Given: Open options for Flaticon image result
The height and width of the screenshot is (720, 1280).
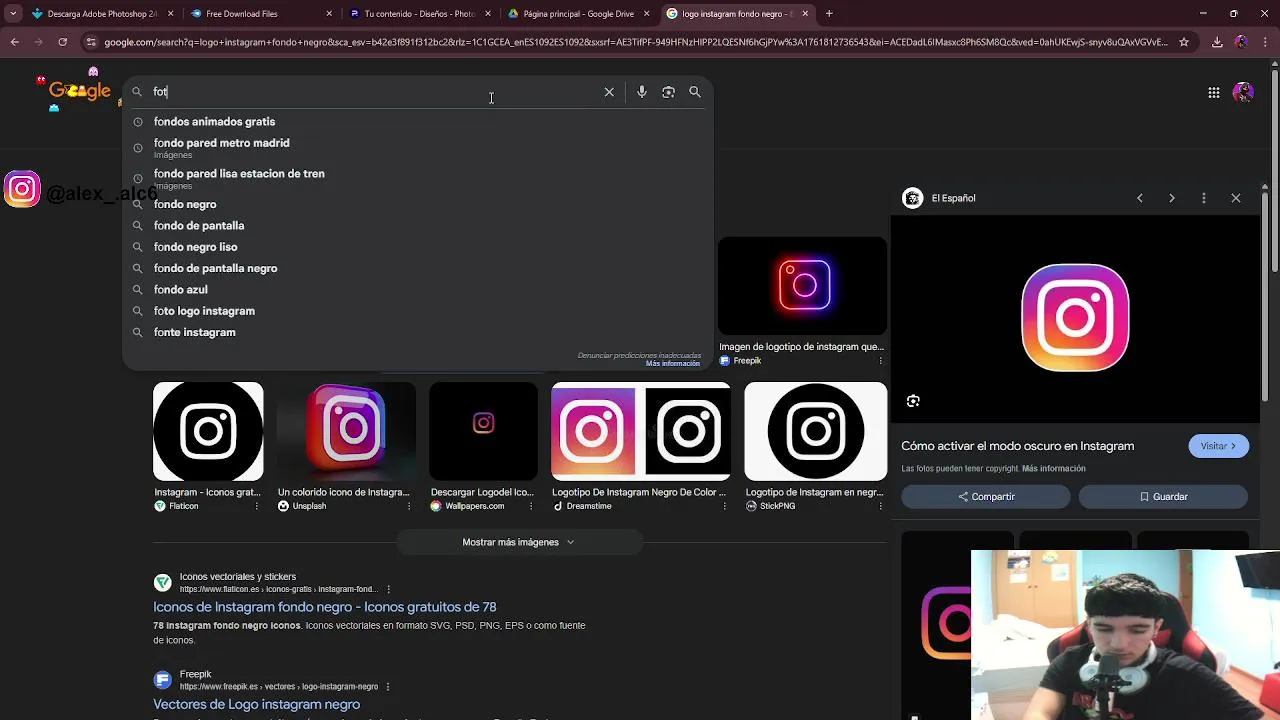Looking at the screenshot, I should (x=257, y=506).
